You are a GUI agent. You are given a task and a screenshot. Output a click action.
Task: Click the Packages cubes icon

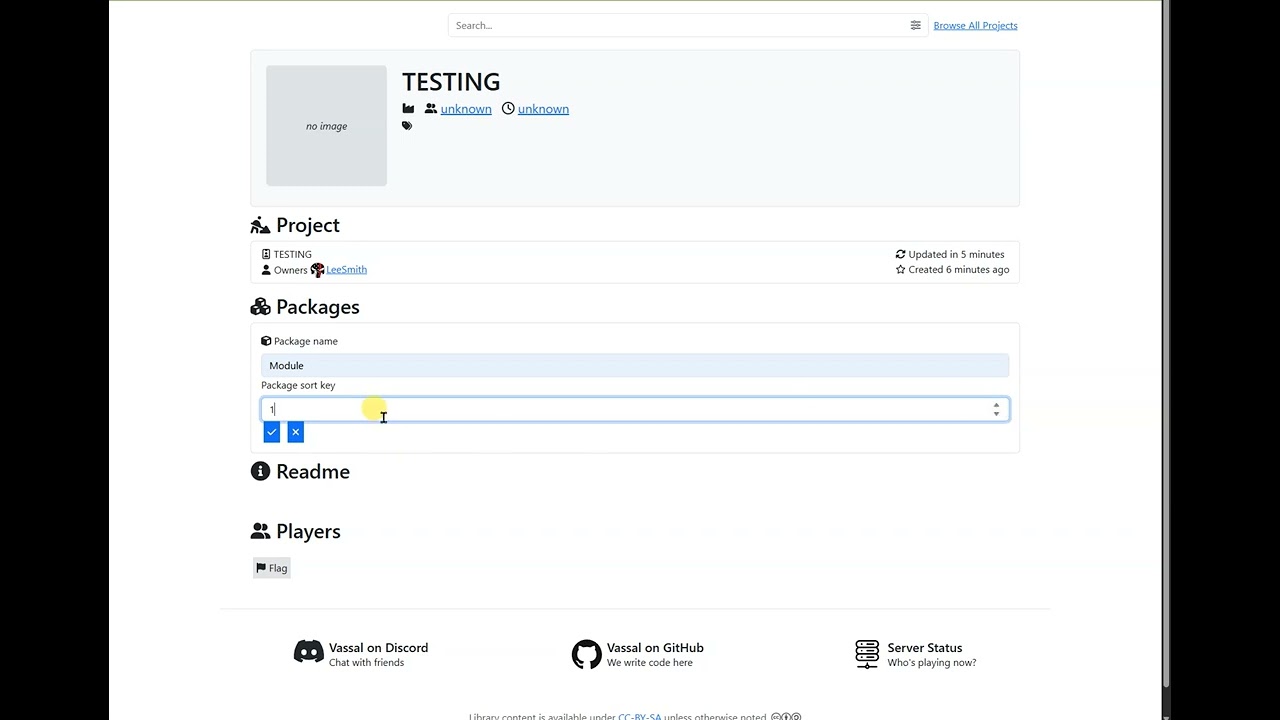[260, 307]
